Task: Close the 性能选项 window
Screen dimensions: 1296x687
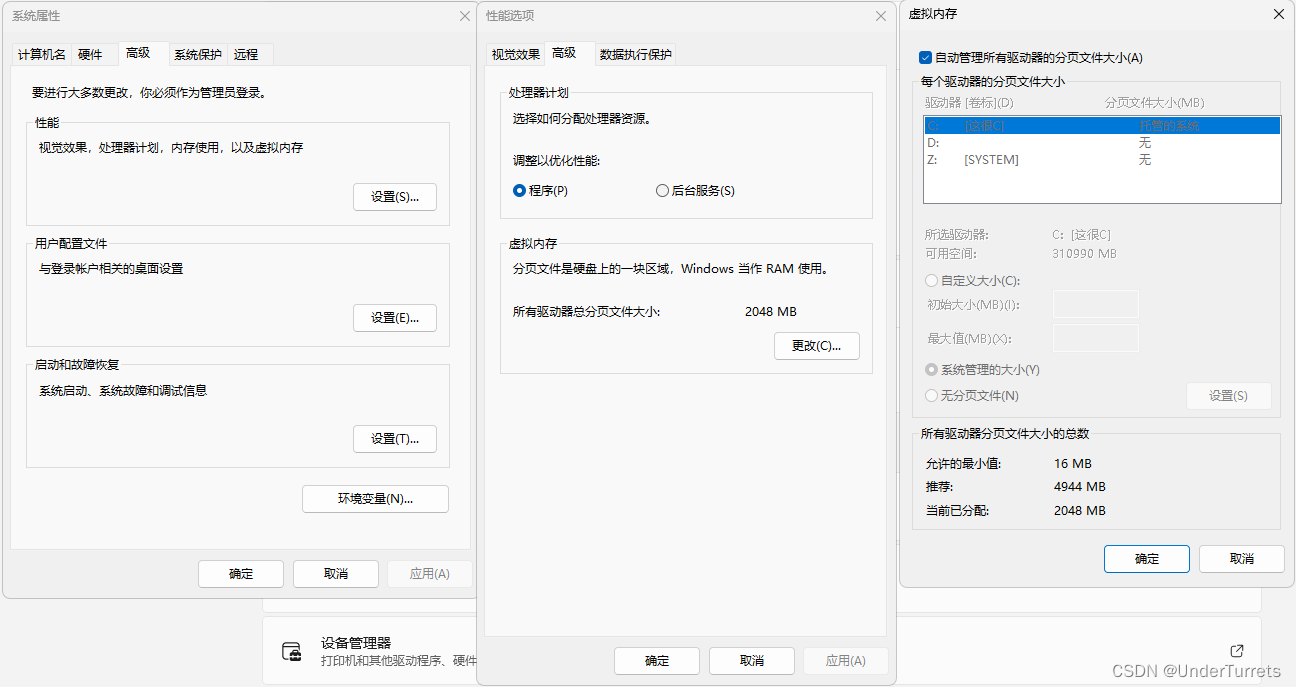Action: pyautogui.click(x=881, y=16)
